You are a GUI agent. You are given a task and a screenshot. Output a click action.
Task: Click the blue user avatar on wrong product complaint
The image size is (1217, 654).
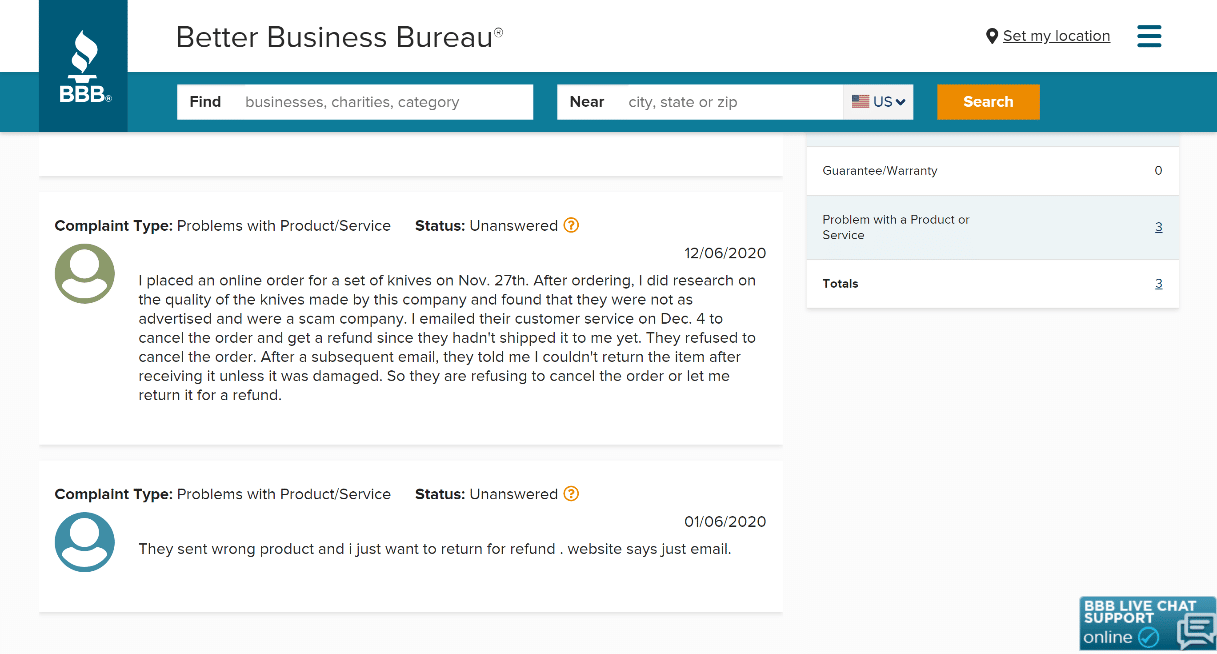[x=85, y=541]
